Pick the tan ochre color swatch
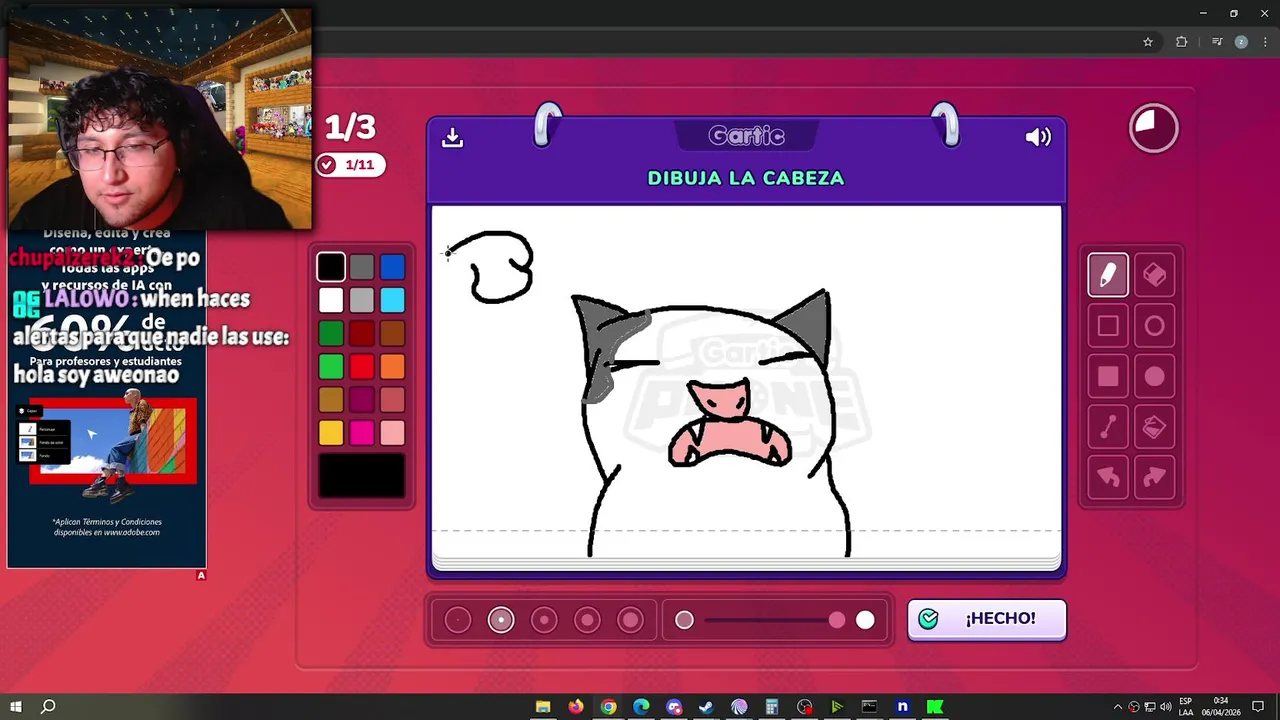This screenshot has width=1280, height=720. 331,399
